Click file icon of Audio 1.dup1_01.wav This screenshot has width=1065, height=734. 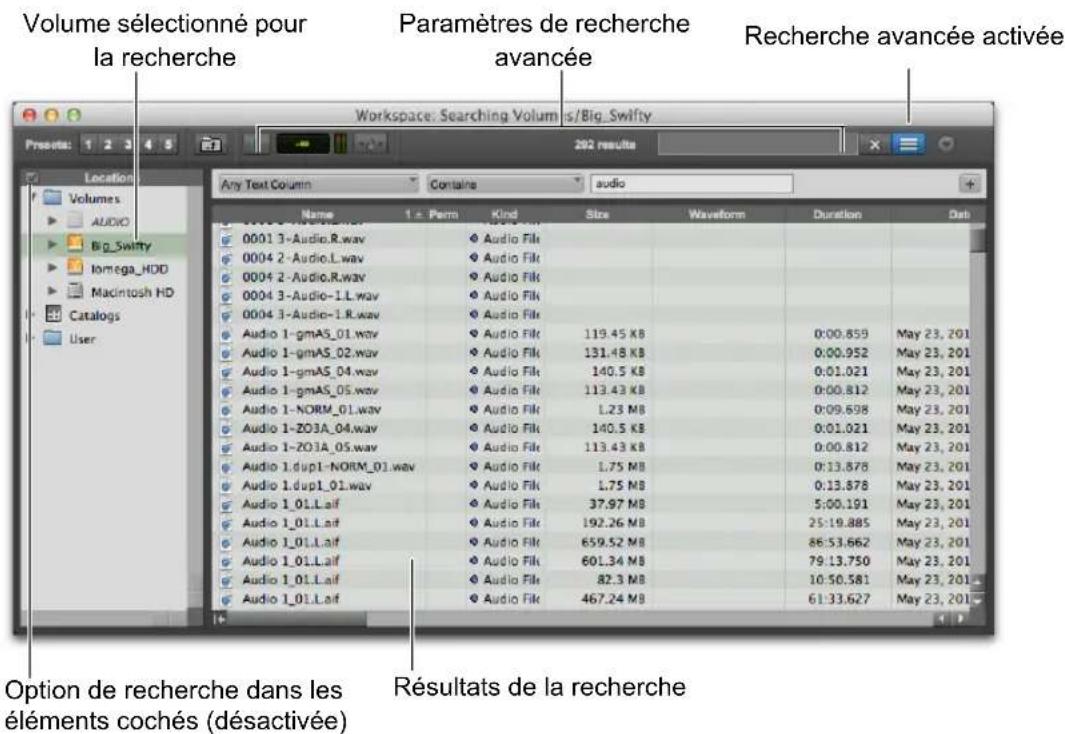click(x=227, y=486)
